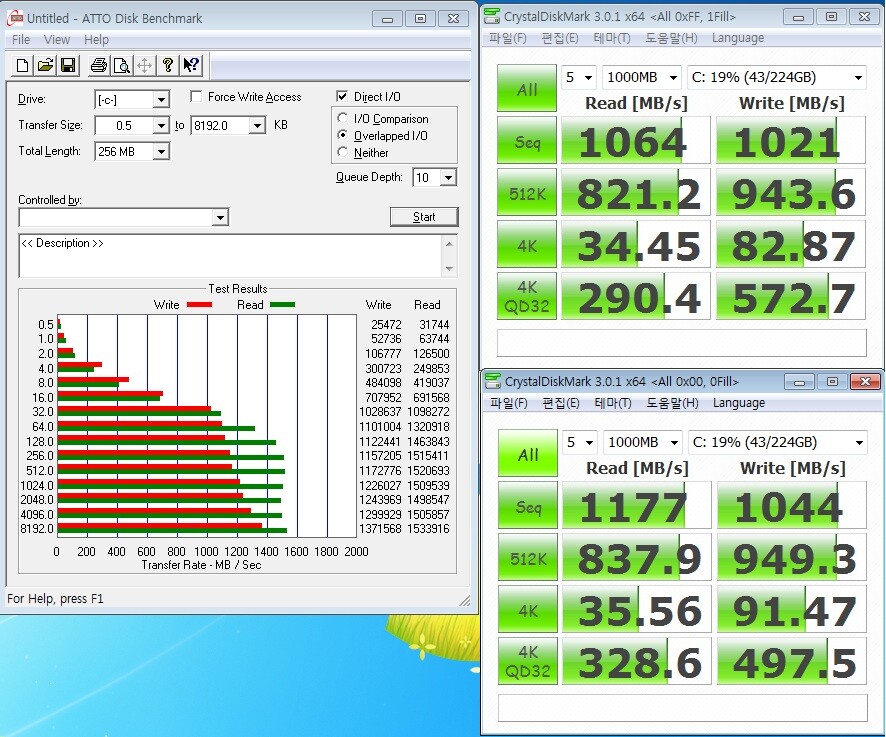Screen dimensions: 886x737
Task: Uncheck the Direct I/O checkbox
Action: 343,97
